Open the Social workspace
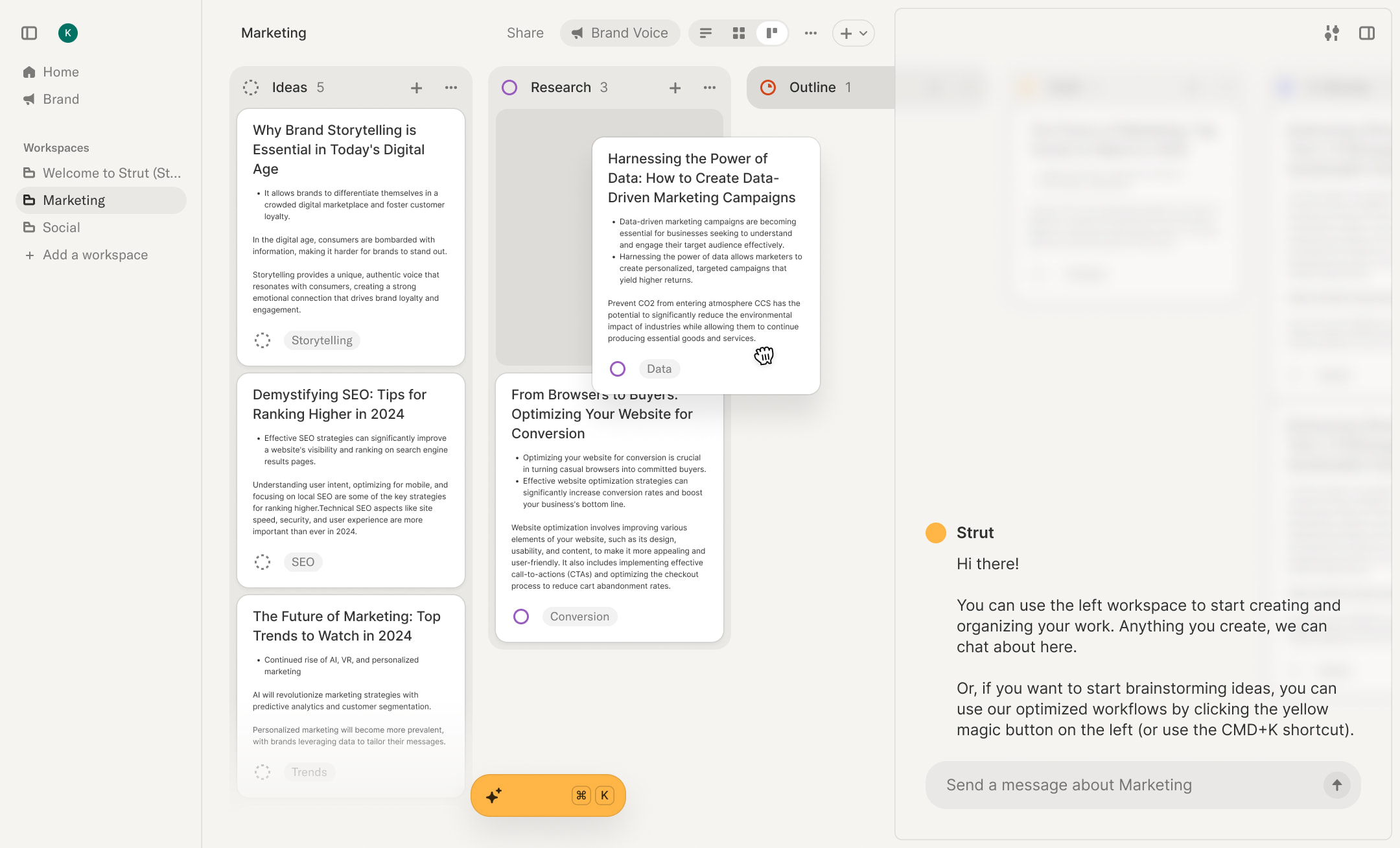Image resolution: width=1400 pixels, height=848 pixels. point(61,227)
